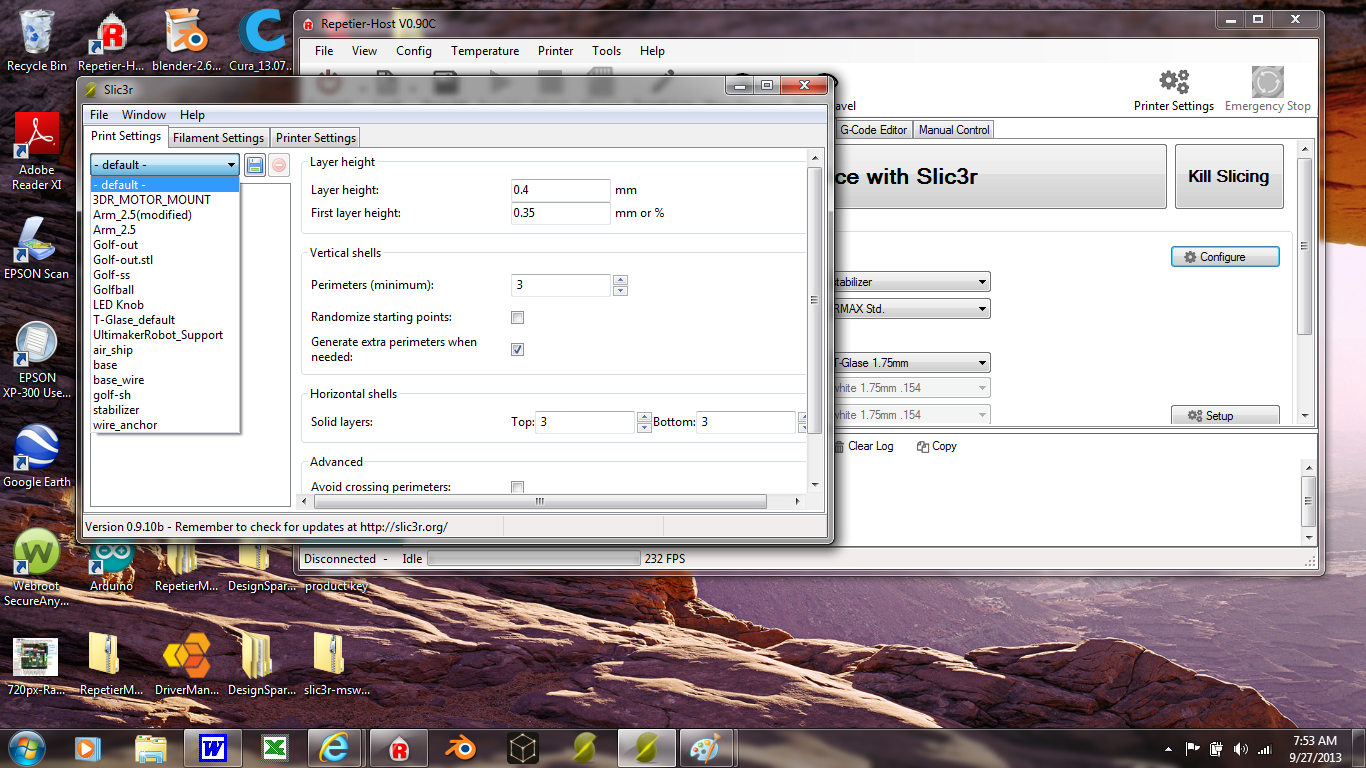
Task: Open Blender from the taskbar
Action: [461, 748]
